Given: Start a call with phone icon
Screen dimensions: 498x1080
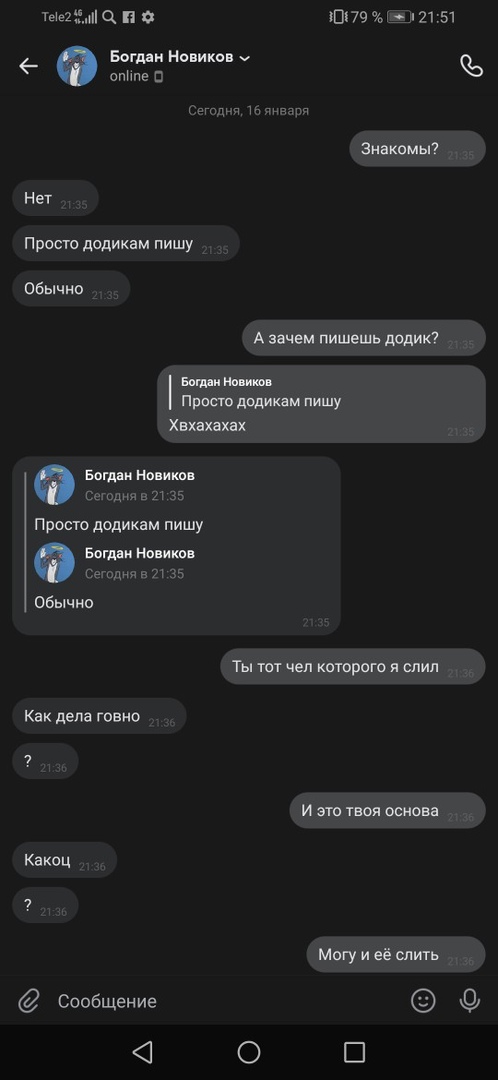Looking at the screenshot, I should click(471, 66).
